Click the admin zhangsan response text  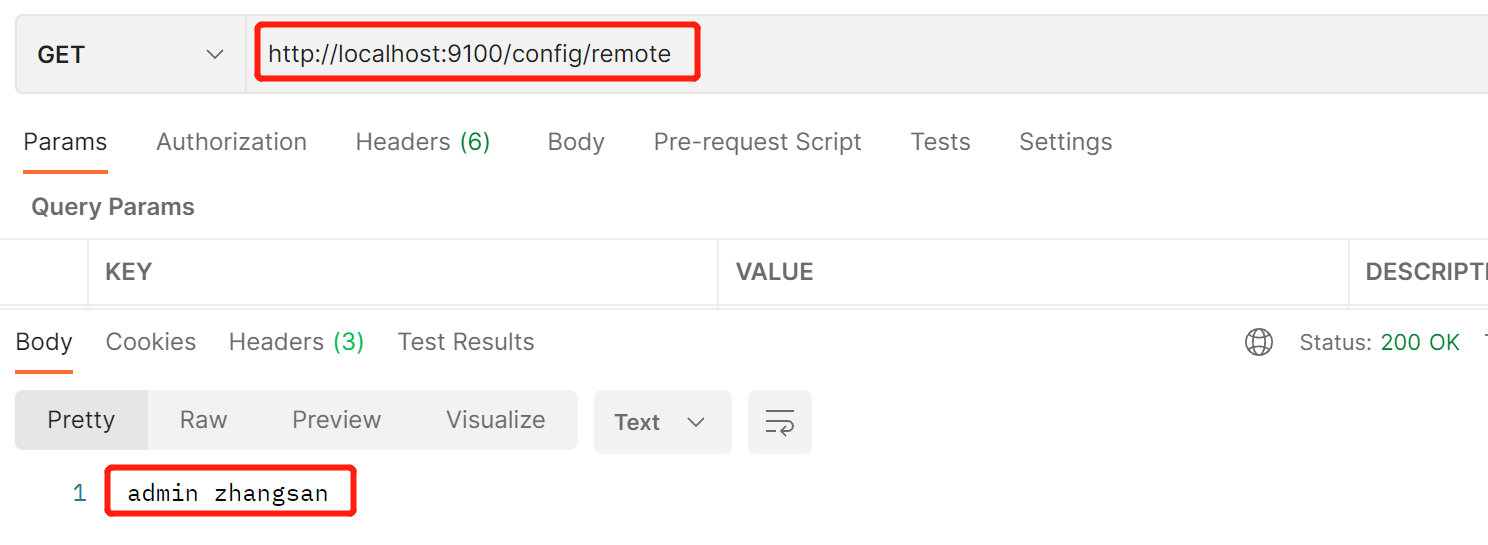click(x=228, y=492)
